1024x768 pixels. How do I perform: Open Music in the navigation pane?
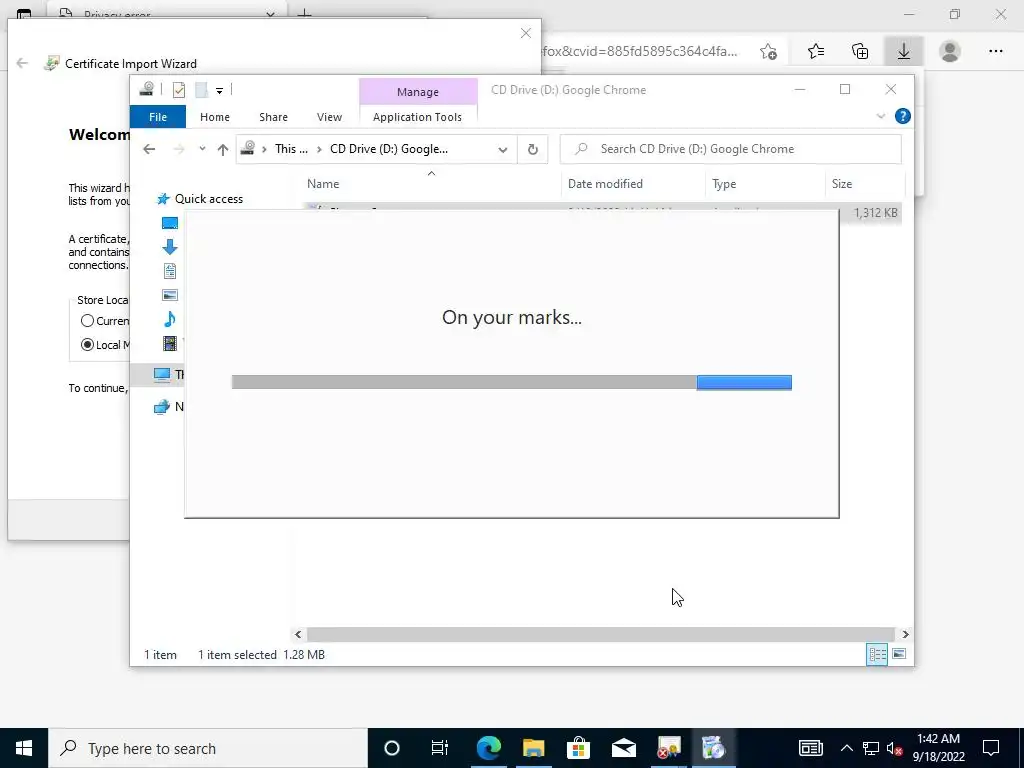(x=170, y=319)
